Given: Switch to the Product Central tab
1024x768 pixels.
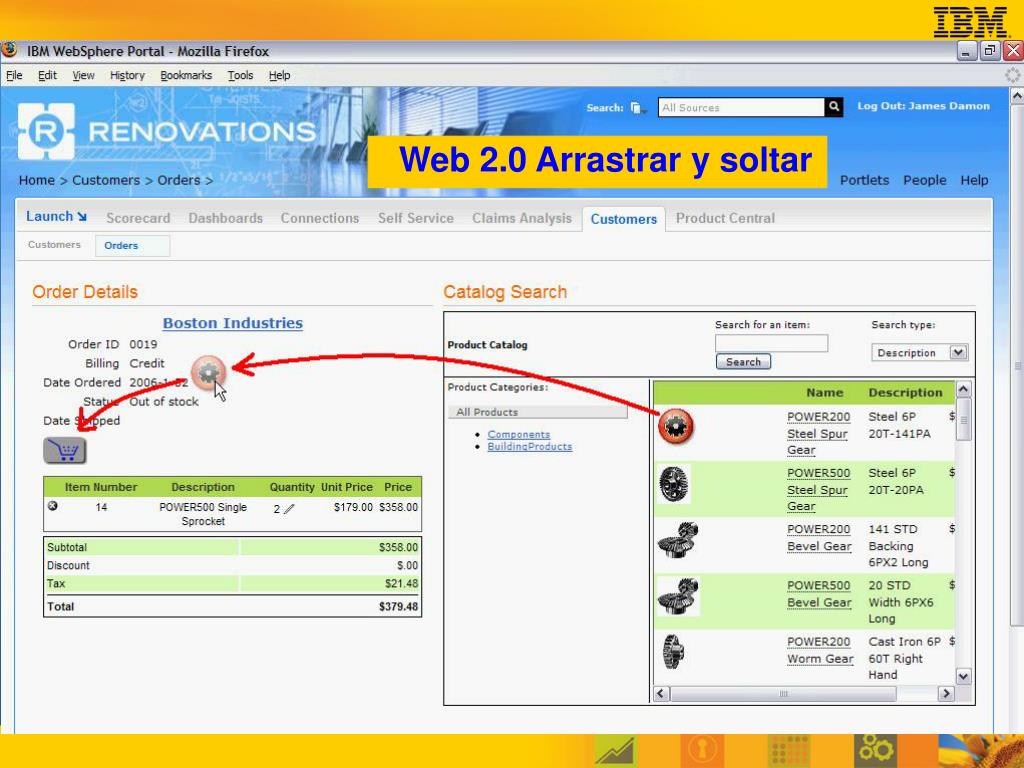Looking at the screenshot, I should point(725,218).
